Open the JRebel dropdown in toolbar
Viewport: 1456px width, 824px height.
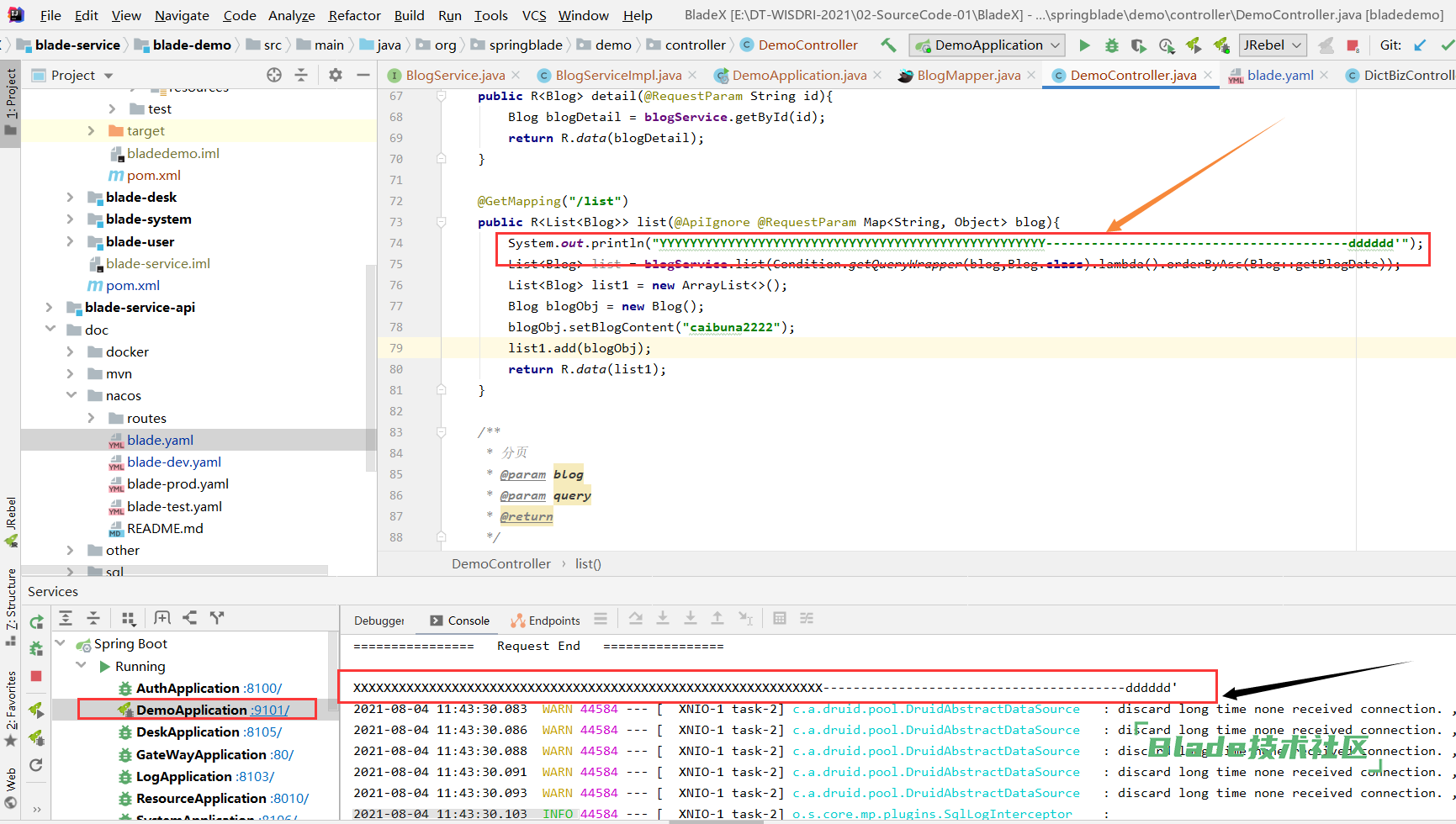(1273, 45)
